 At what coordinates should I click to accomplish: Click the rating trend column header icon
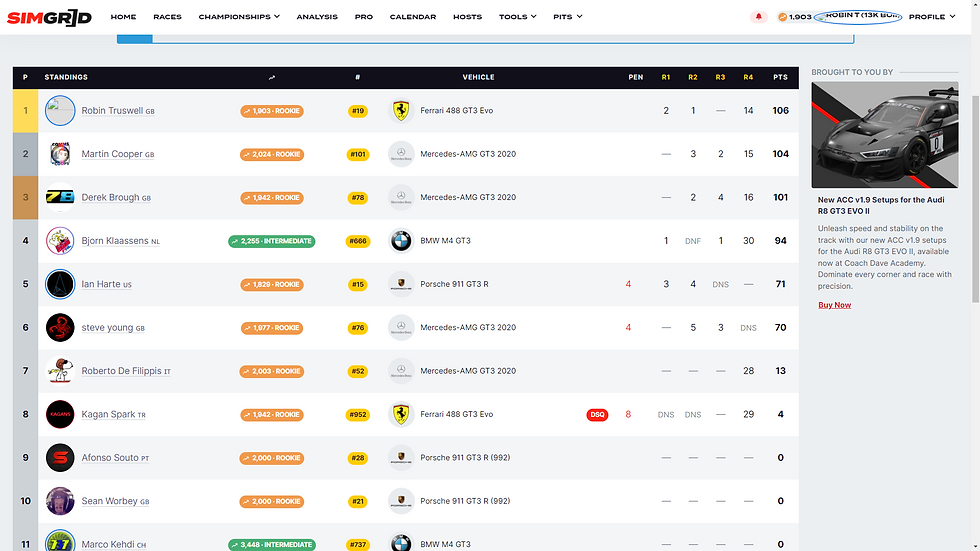272,77
